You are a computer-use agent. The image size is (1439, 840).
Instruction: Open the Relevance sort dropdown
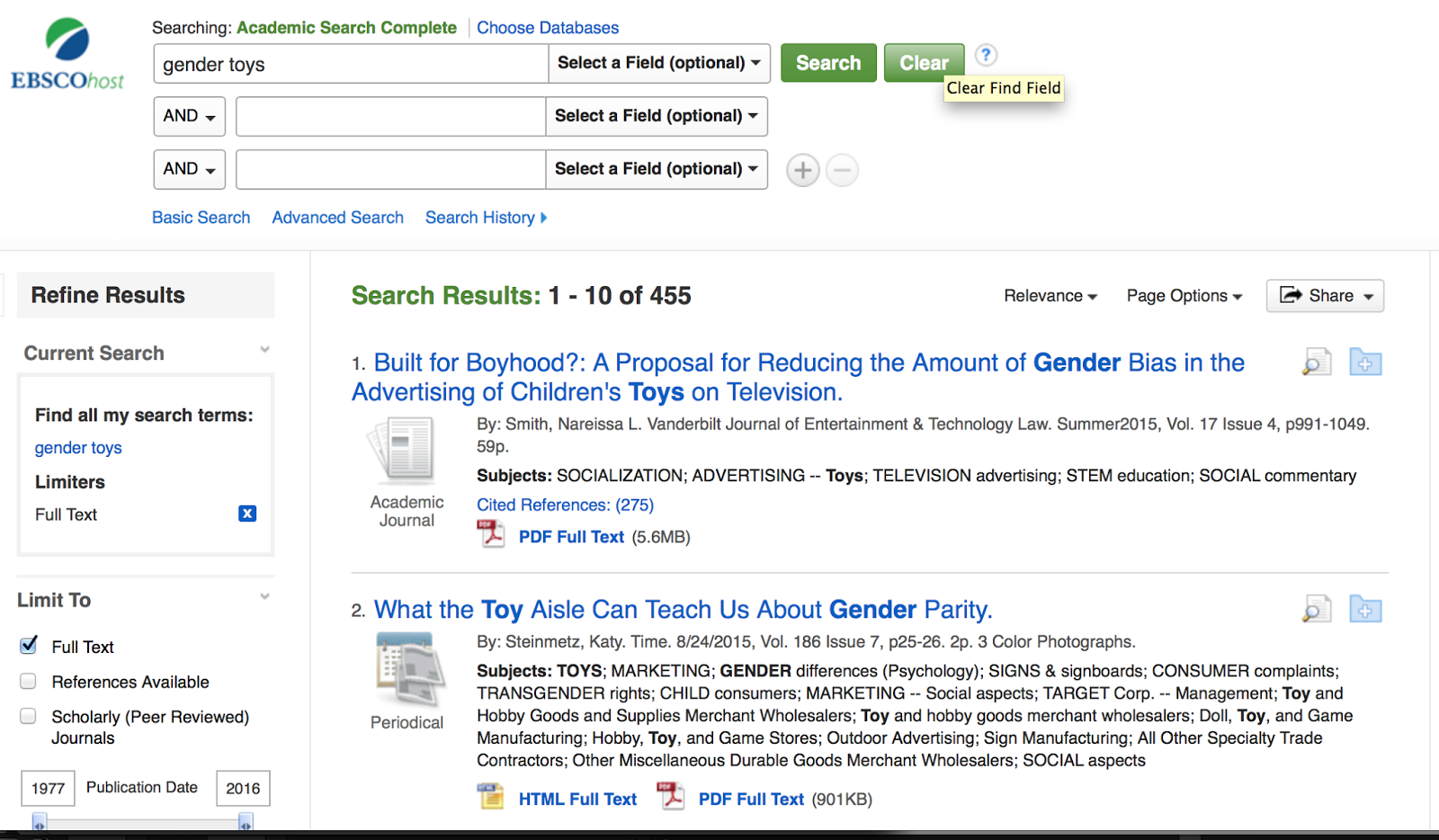click(x=1049, y=295)
